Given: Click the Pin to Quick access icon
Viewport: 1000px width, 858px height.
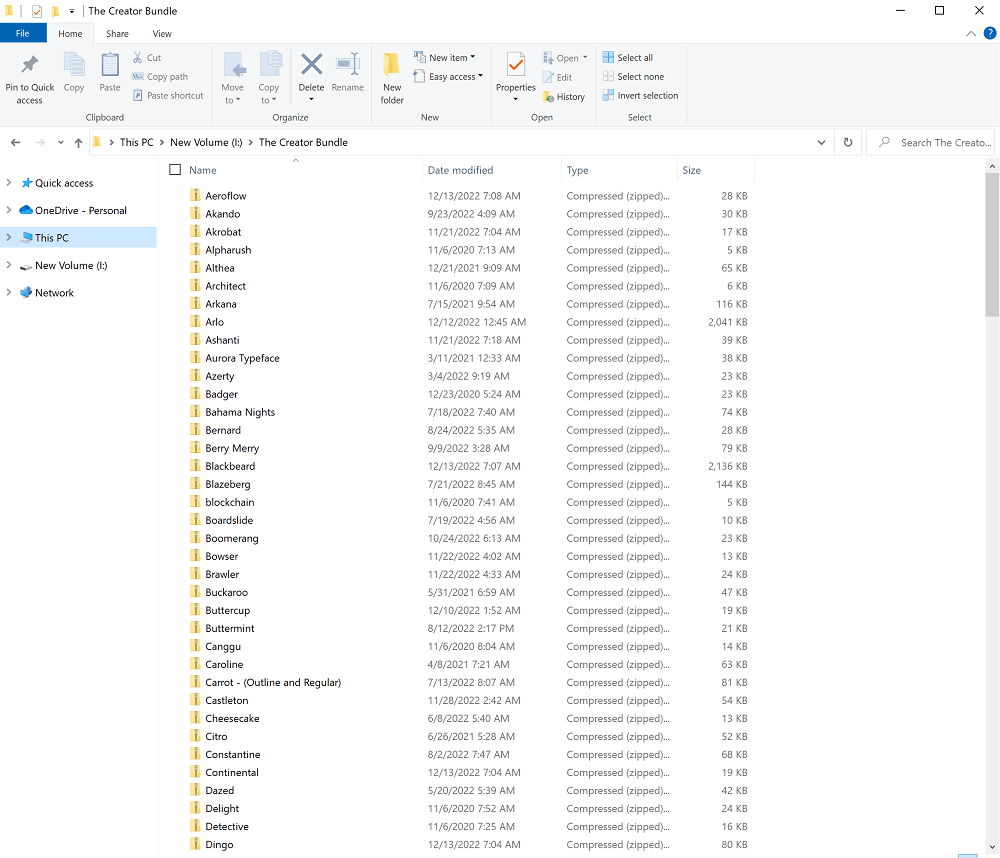Looking at the screenshot, I should 29,65.
